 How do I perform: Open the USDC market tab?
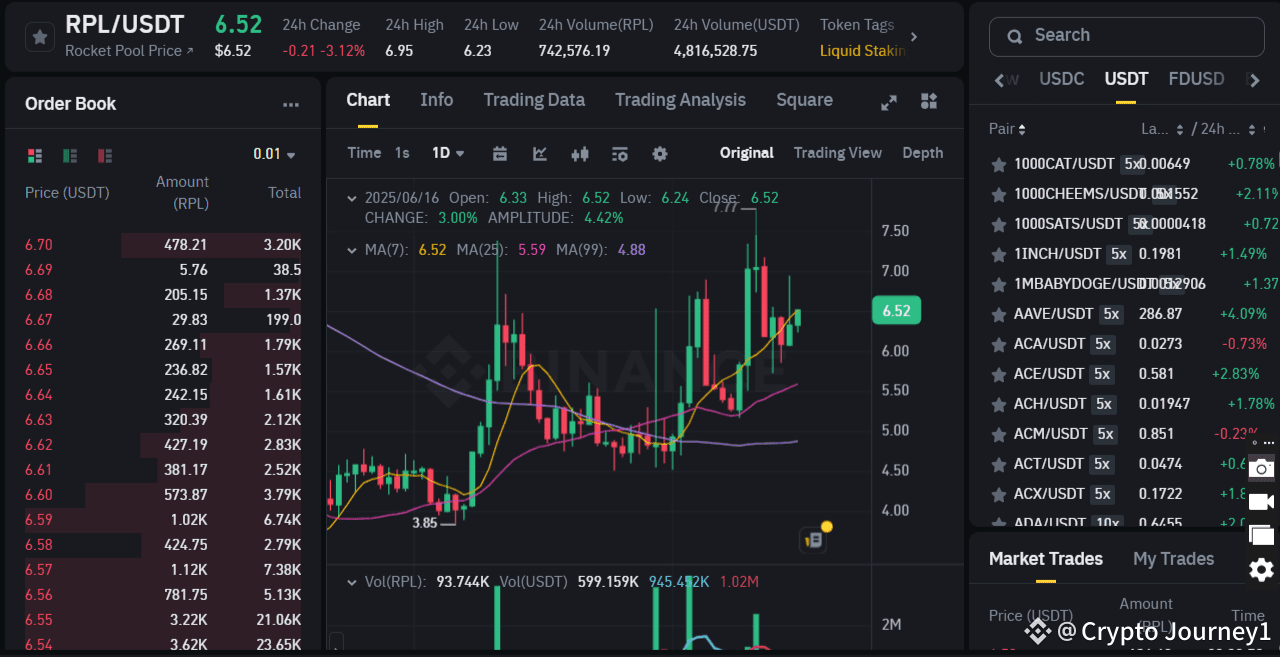coord(1062,78)
